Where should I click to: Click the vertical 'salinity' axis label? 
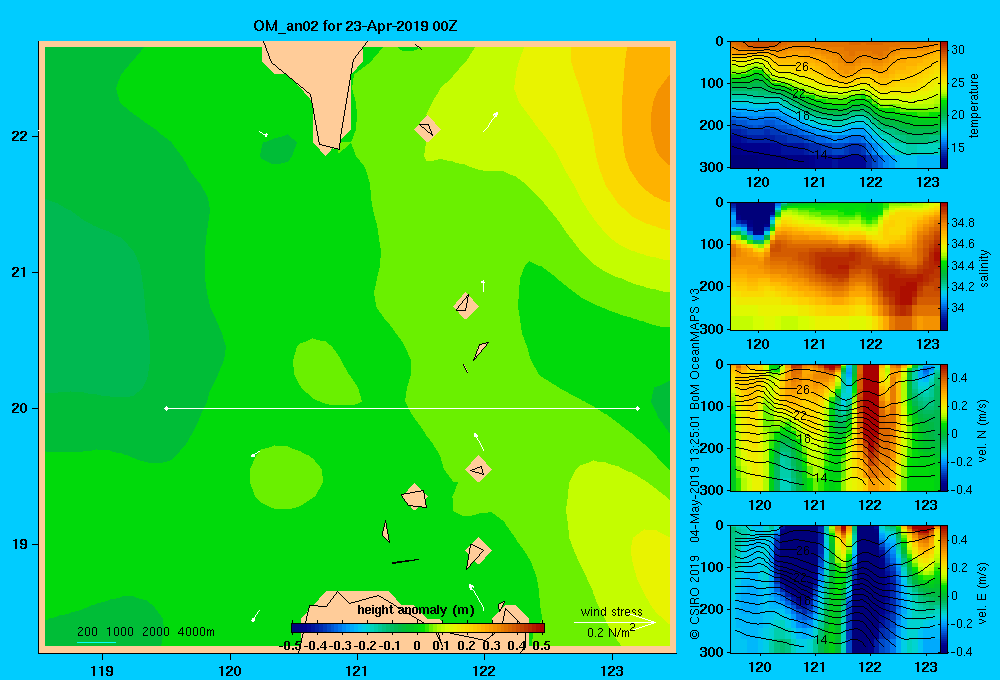pos(984,268)
